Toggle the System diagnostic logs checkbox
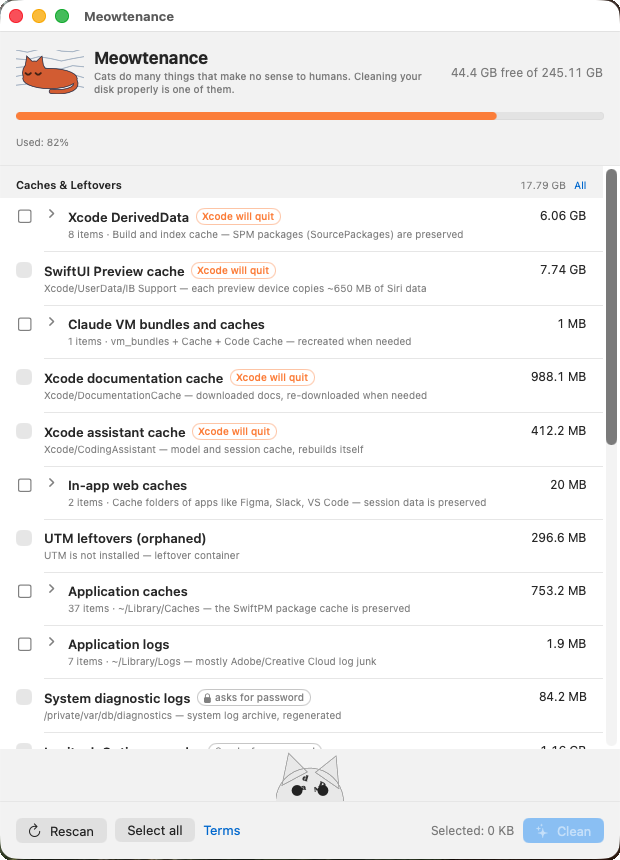The height and width of the screenshot is (860, 620). coord(24,697)
